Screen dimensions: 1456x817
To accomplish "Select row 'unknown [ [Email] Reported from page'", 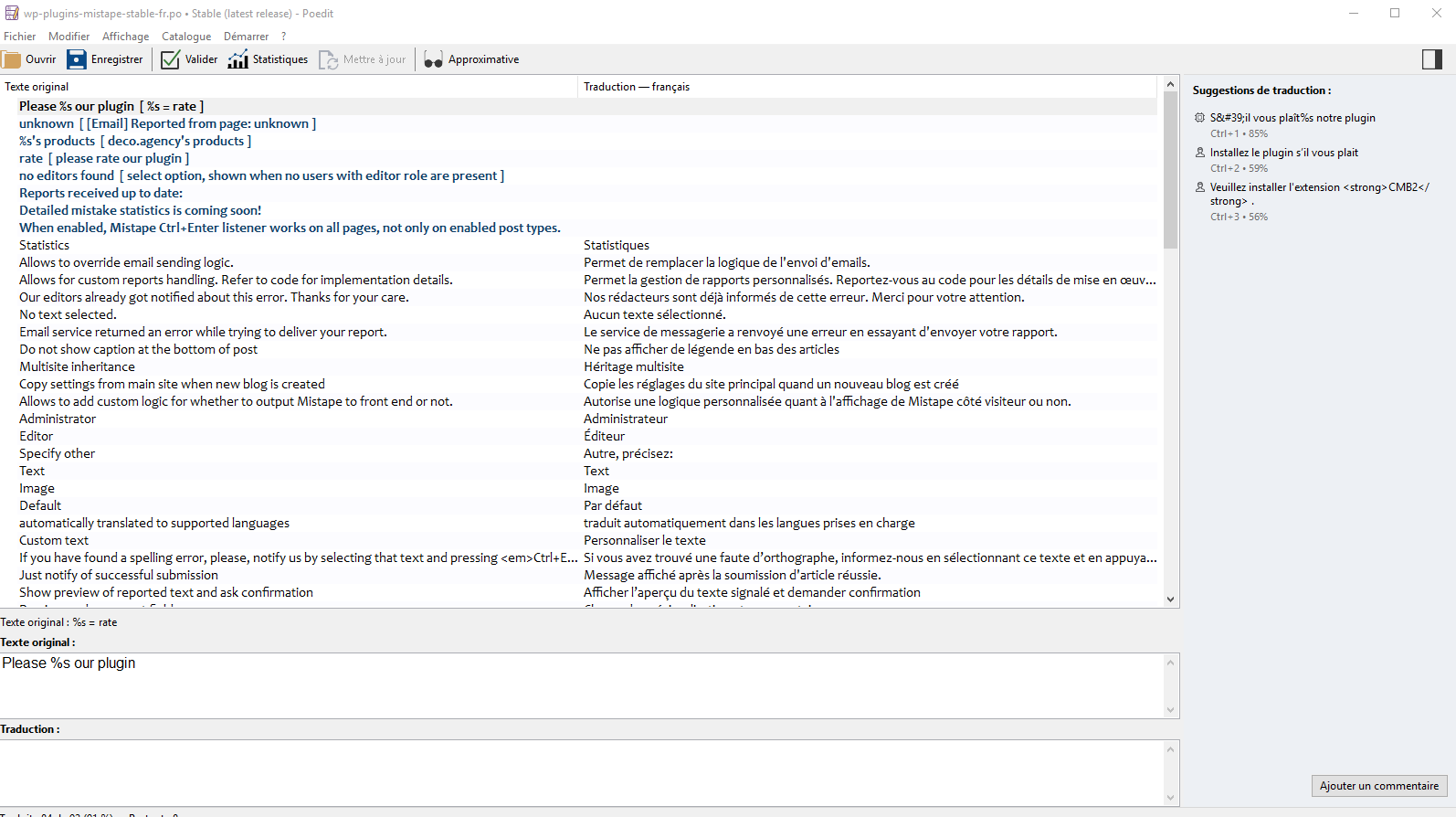I will click(580, 123).
